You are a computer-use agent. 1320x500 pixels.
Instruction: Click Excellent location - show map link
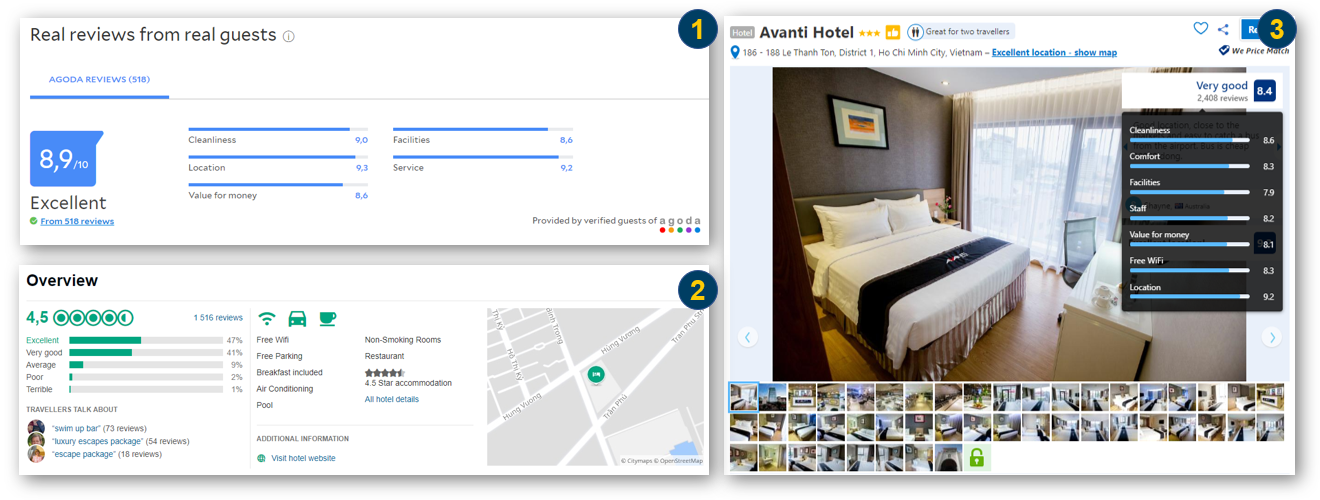coord(1054,52)
